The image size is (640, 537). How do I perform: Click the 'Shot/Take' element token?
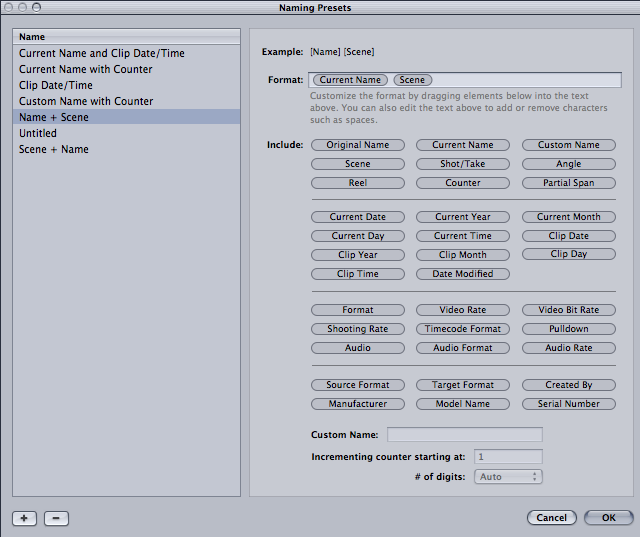463,164
